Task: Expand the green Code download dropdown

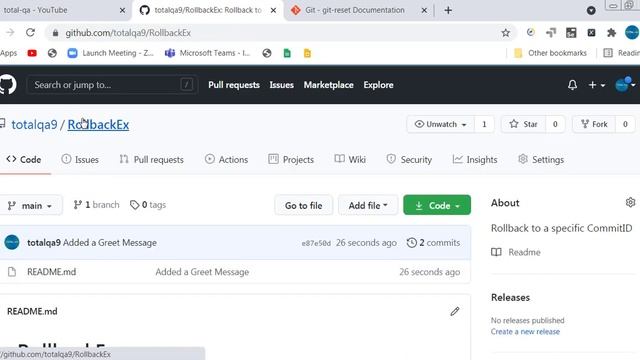Action: pyautogui.click(x=437, y=205)
